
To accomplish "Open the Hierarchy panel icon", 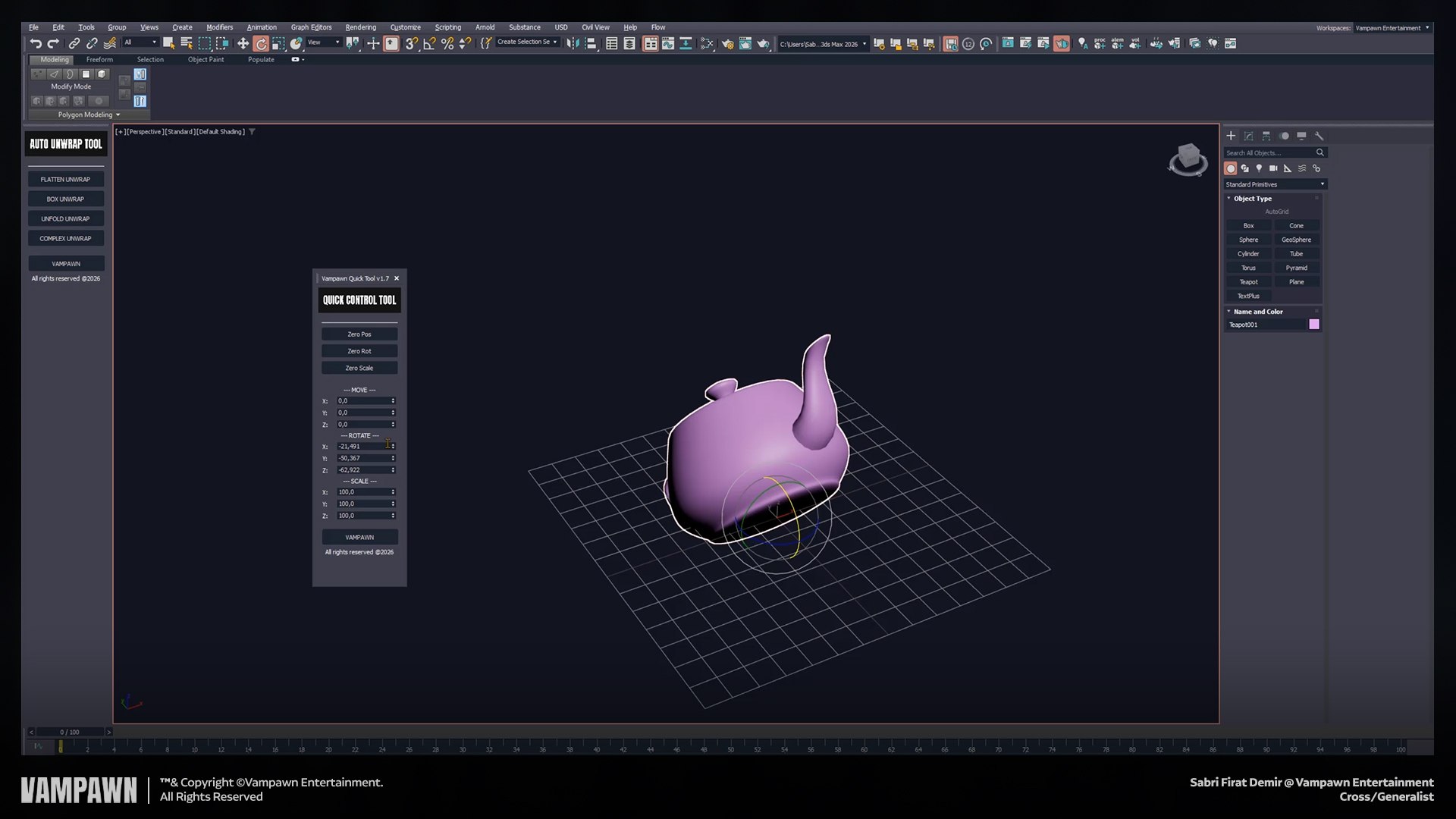I will [1266, 136].
